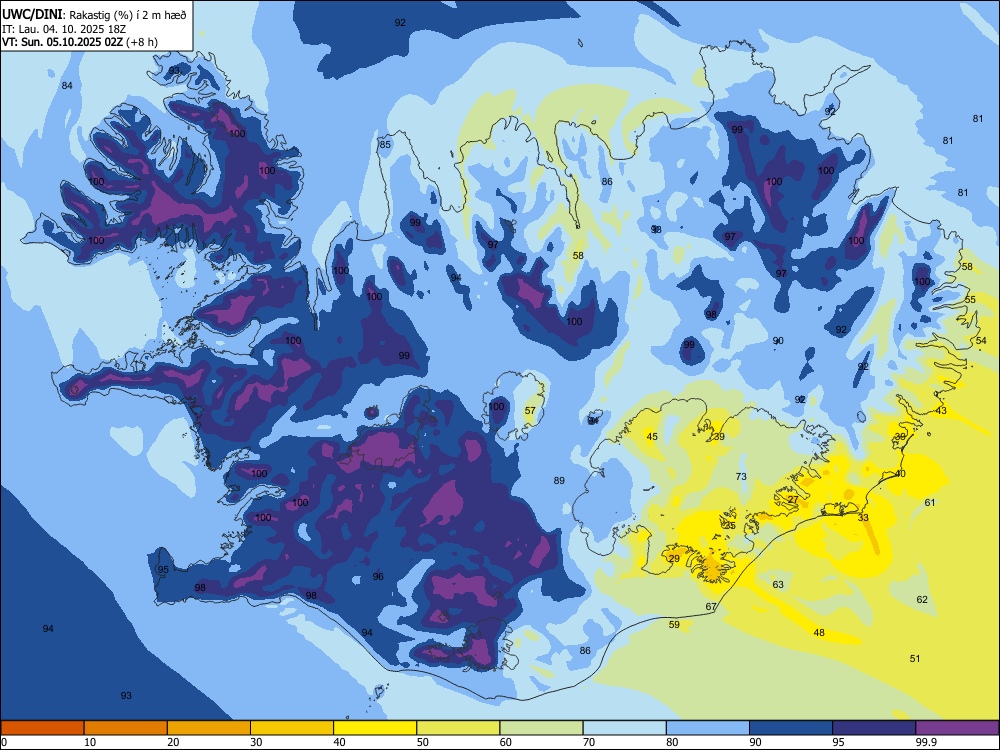Click the map value '67' near the coast
Image resolution: width=1000 pixels, height=750 pixels.
[711, 607]
